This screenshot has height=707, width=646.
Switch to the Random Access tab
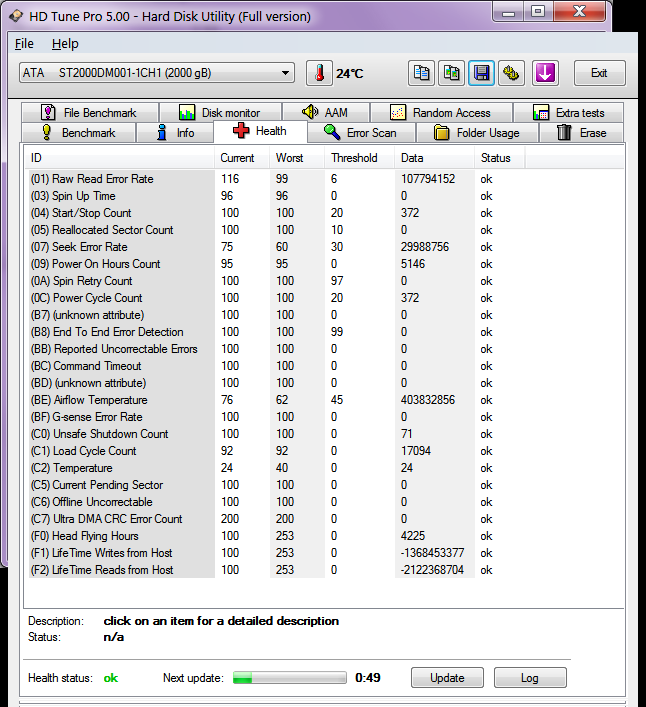click(x=441, y=112)
